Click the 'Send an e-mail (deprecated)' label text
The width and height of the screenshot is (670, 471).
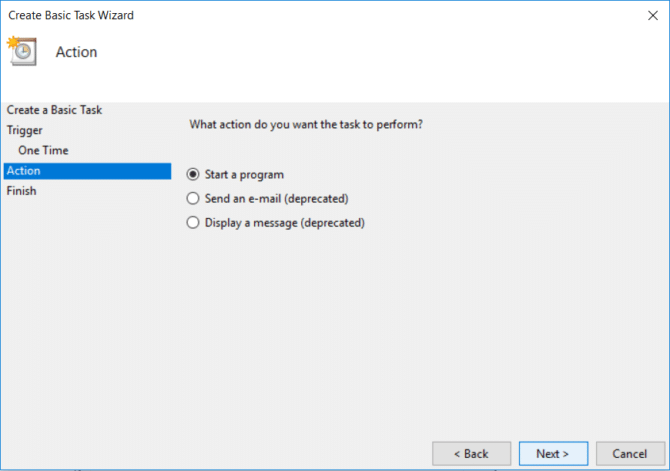276,198
